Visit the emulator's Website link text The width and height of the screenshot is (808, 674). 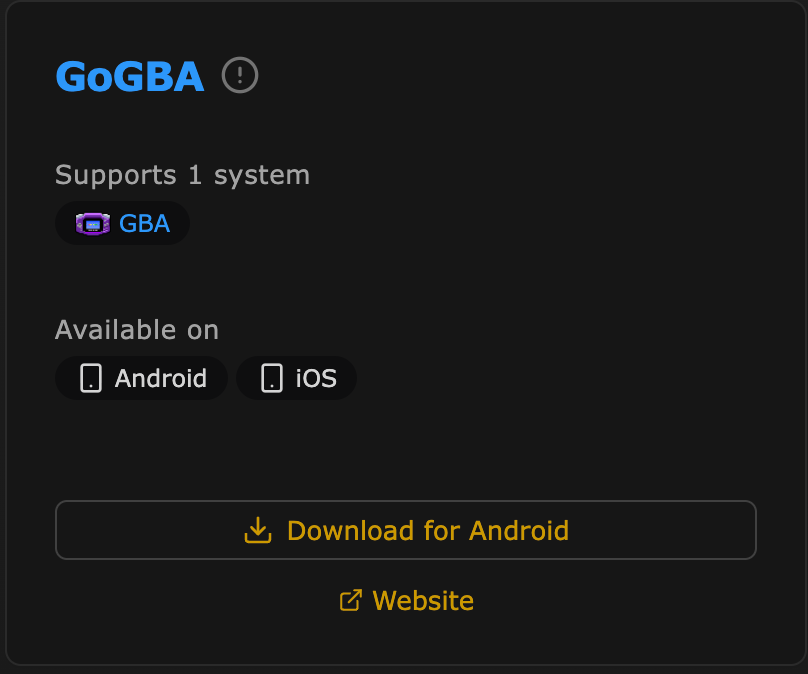(423, 600)
